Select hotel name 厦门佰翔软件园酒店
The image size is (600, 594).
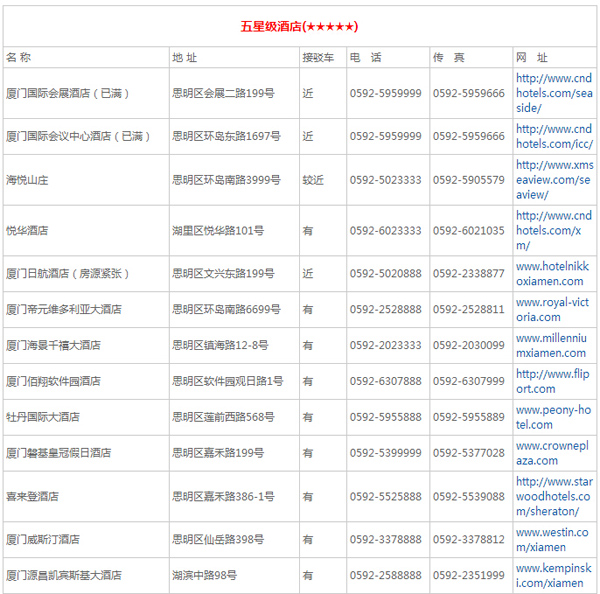pyautogui.click(x=53, y=381)
